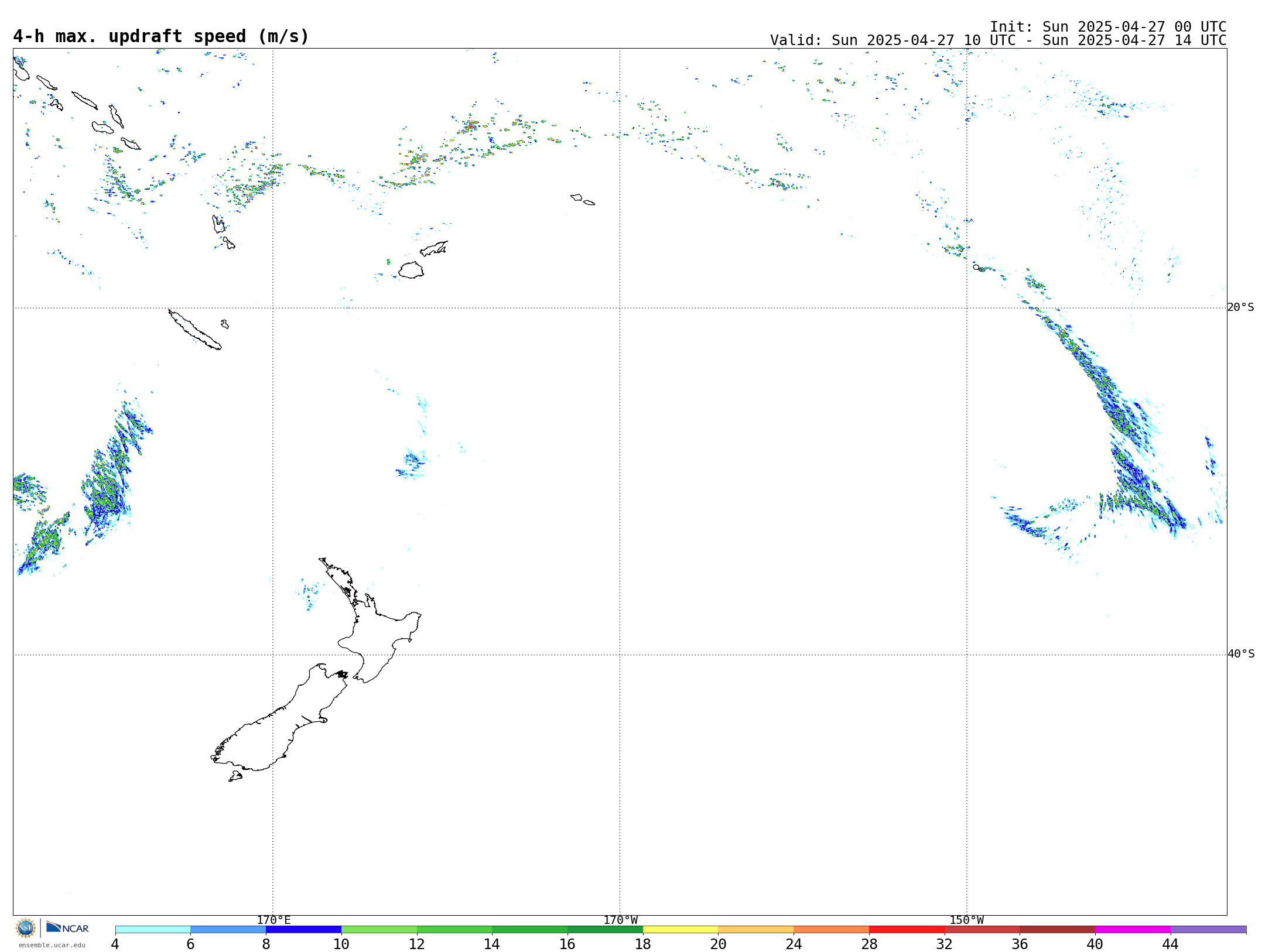The height and width of the screenshot is (952, 1265).
Task: Click the light blue 6-8 colorbar swatch
Action: (228, 929)
